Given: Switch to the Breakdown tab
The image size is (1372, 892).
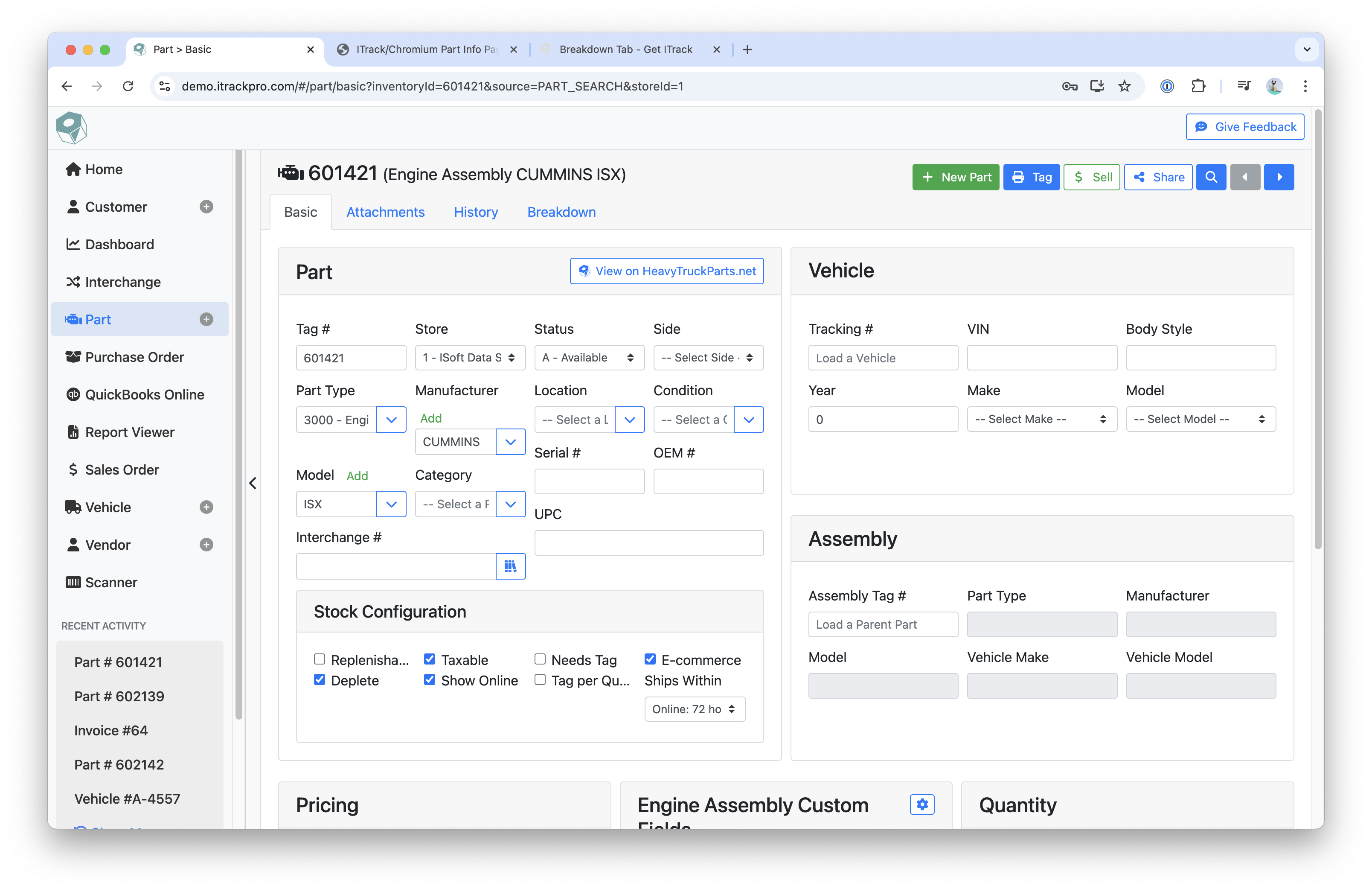Looking at the screenshot, I should [x=561, y=212].
